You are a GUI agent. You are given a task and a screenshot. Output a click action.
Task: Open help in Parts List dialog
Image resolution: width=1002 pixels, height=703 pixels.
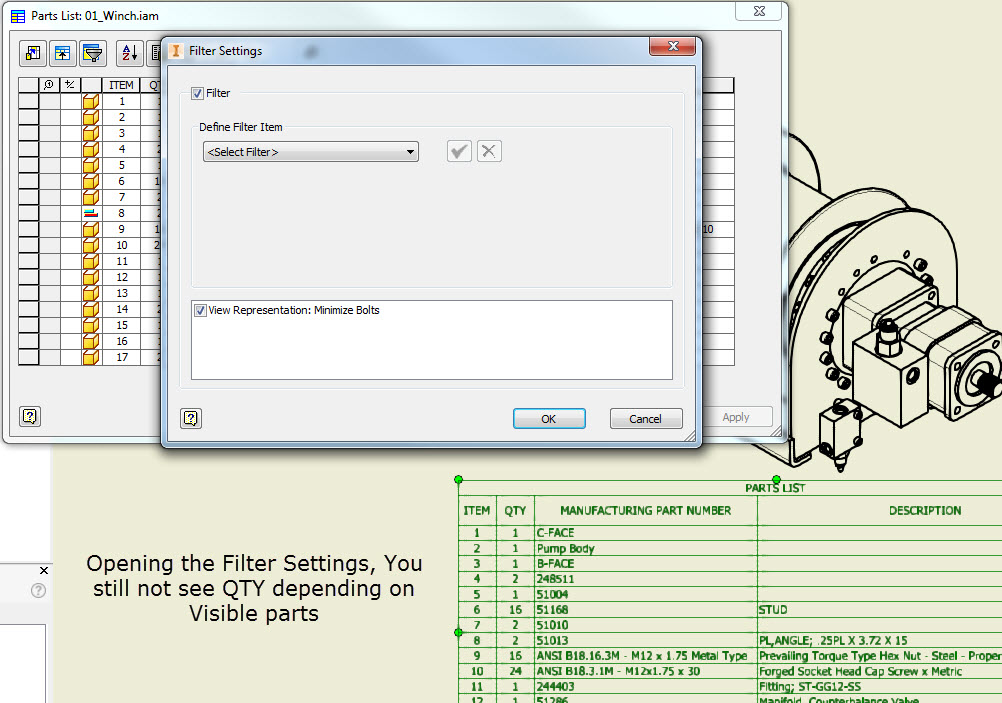(30, 417)
